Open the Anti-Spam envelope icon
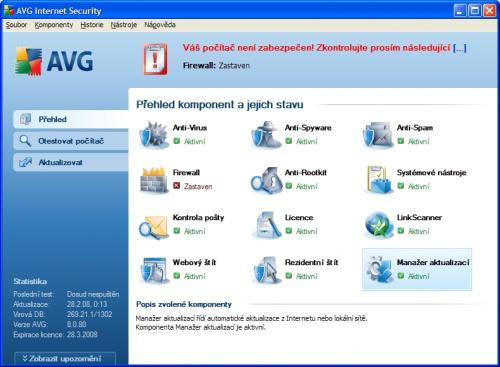This screenshot has height=367, width=500. [377, 135]
